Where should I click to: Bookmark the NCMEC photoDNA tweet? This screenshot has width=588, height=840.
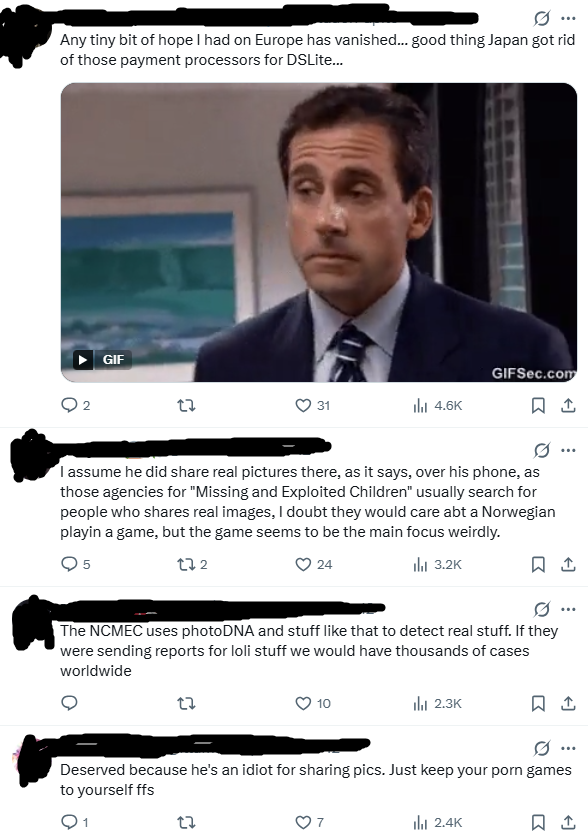pyautogui.click(x=538, y=703)
